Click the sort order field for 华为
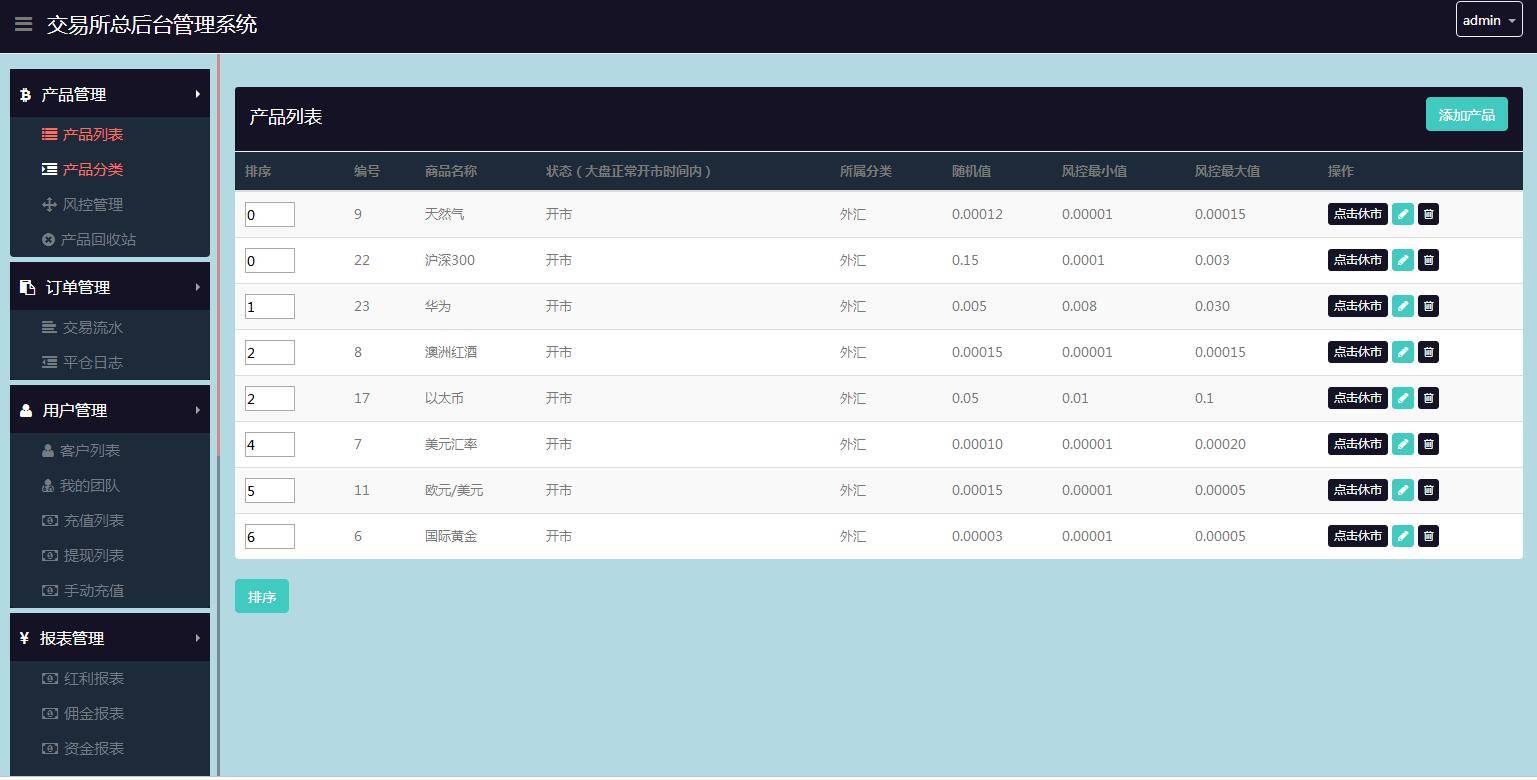Image resolution: width=1537 pixels, height=780 pixels. [x=270, y=306]
